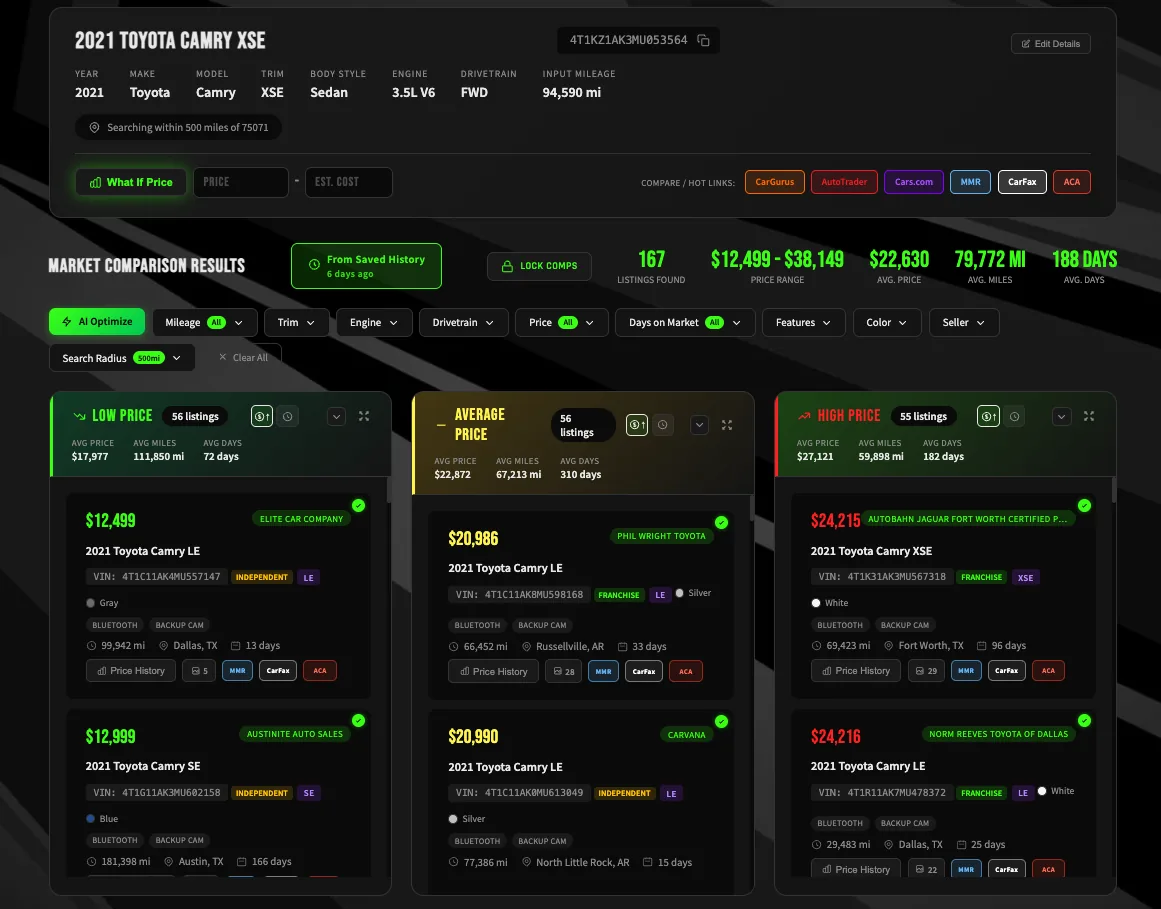The height and width of the screenshot is (909, 1161).
Task: Open CarFax for Phil Wright Toyota listing
Action: (x=643, y=671)
